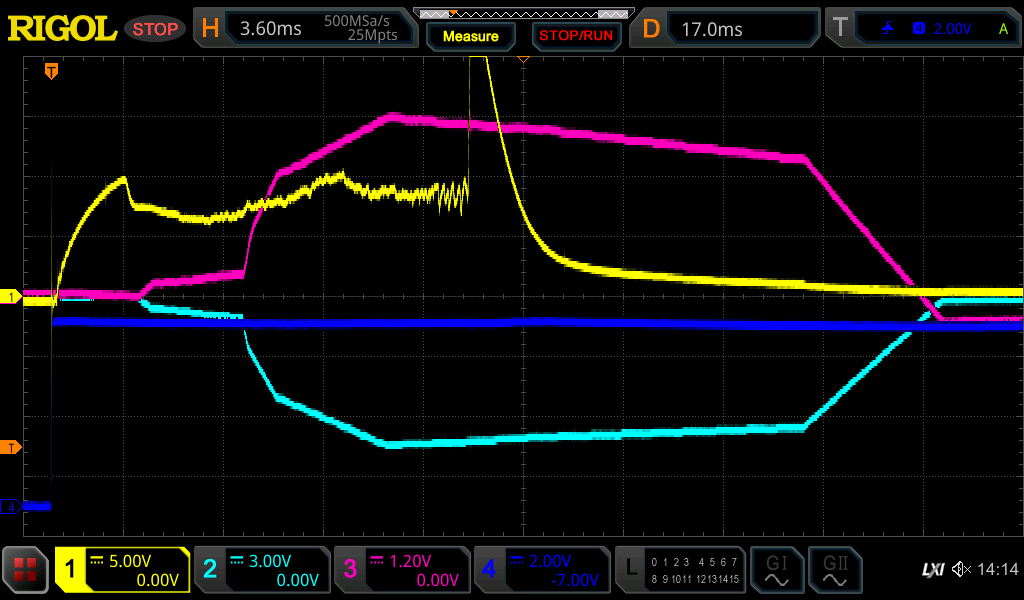Open the Measure menu
This screenshot has width=1024, height=600.
click(471, 36)
